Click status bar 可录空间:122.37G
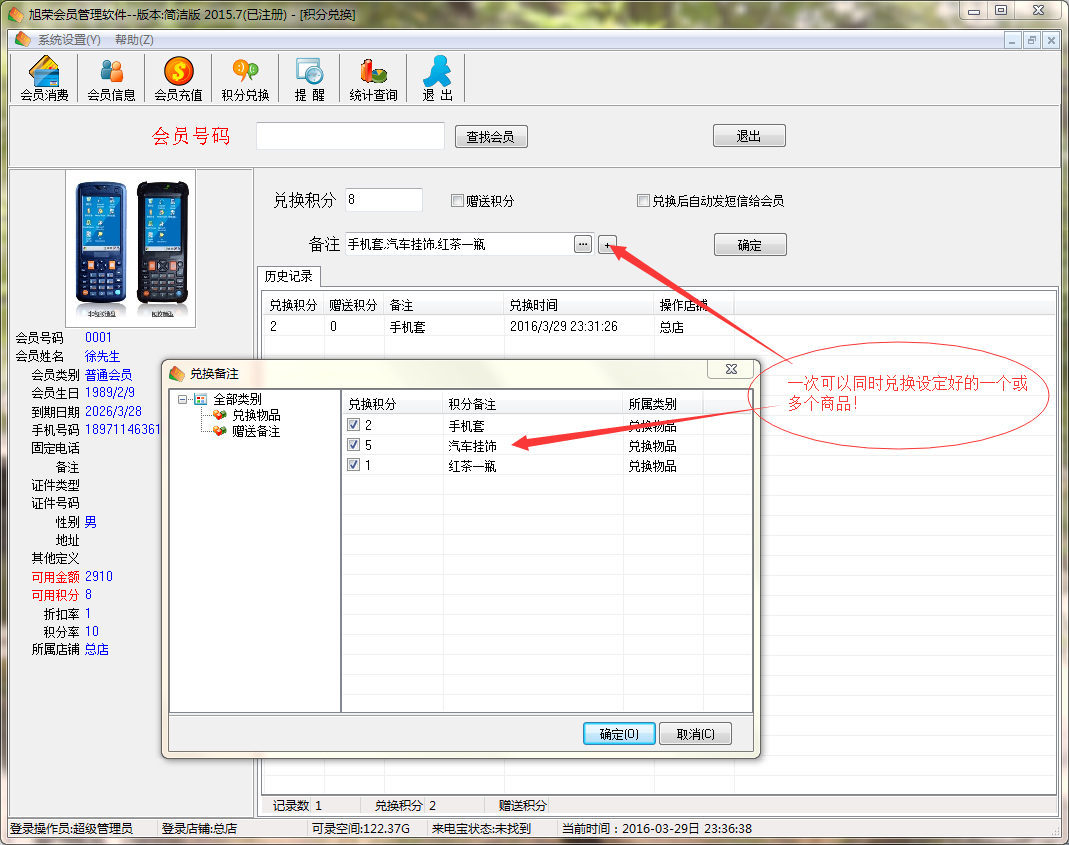The image size is (1069, 845). pos(361,828)
